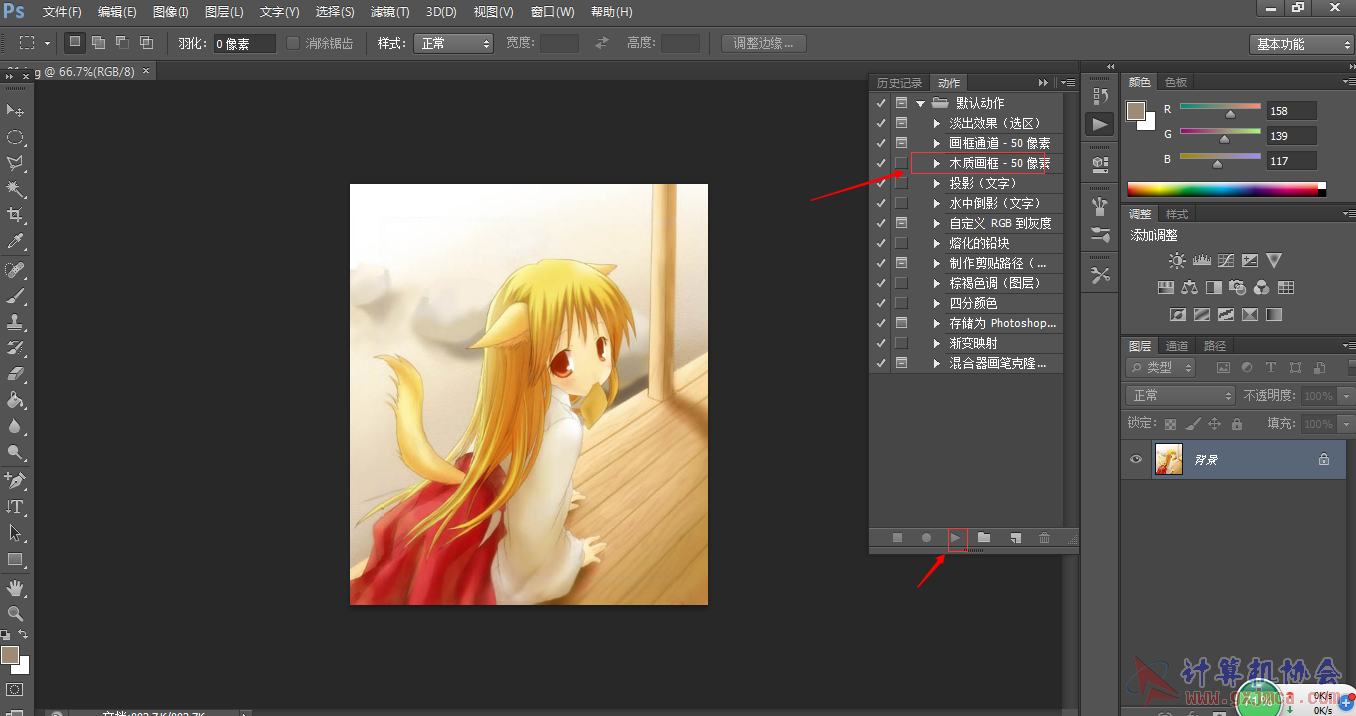
Task: Select the Rectangle shape tool
Action: [x=15, y=559]
